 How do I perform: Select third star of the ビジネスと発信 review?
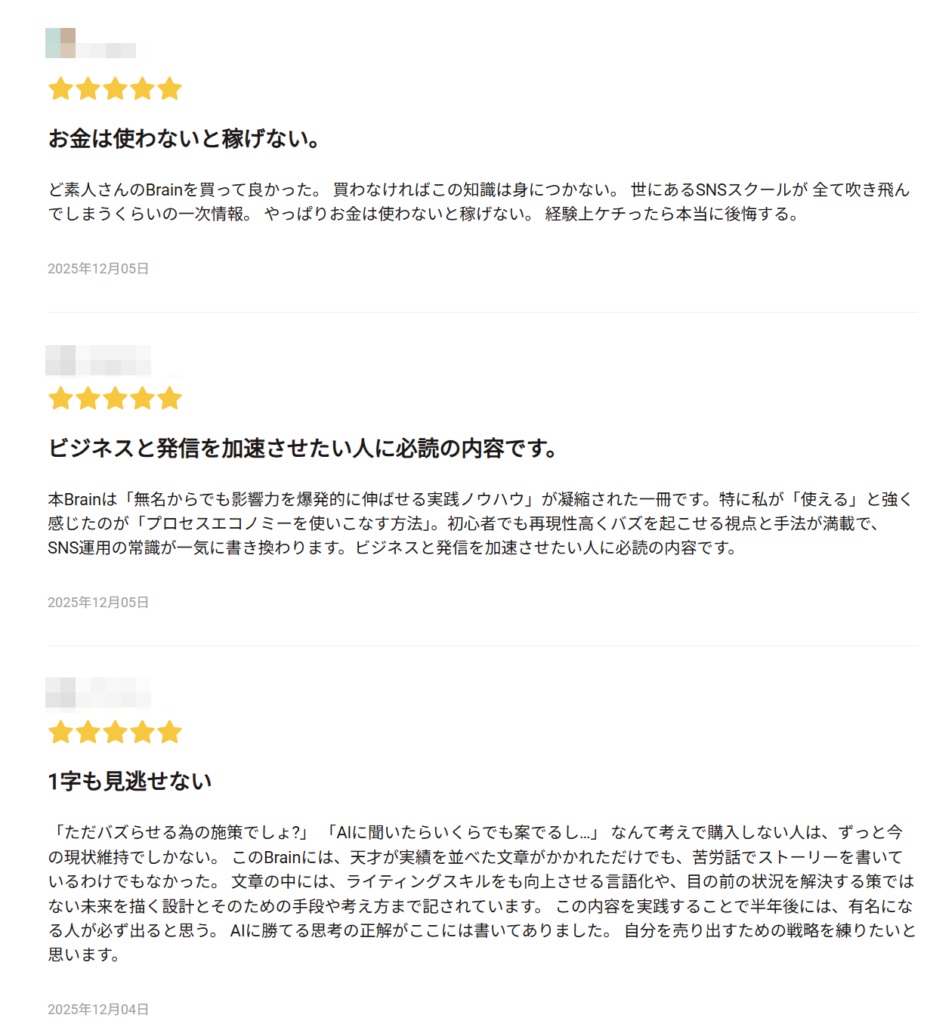pyautogui.click(x=115, y=399)
